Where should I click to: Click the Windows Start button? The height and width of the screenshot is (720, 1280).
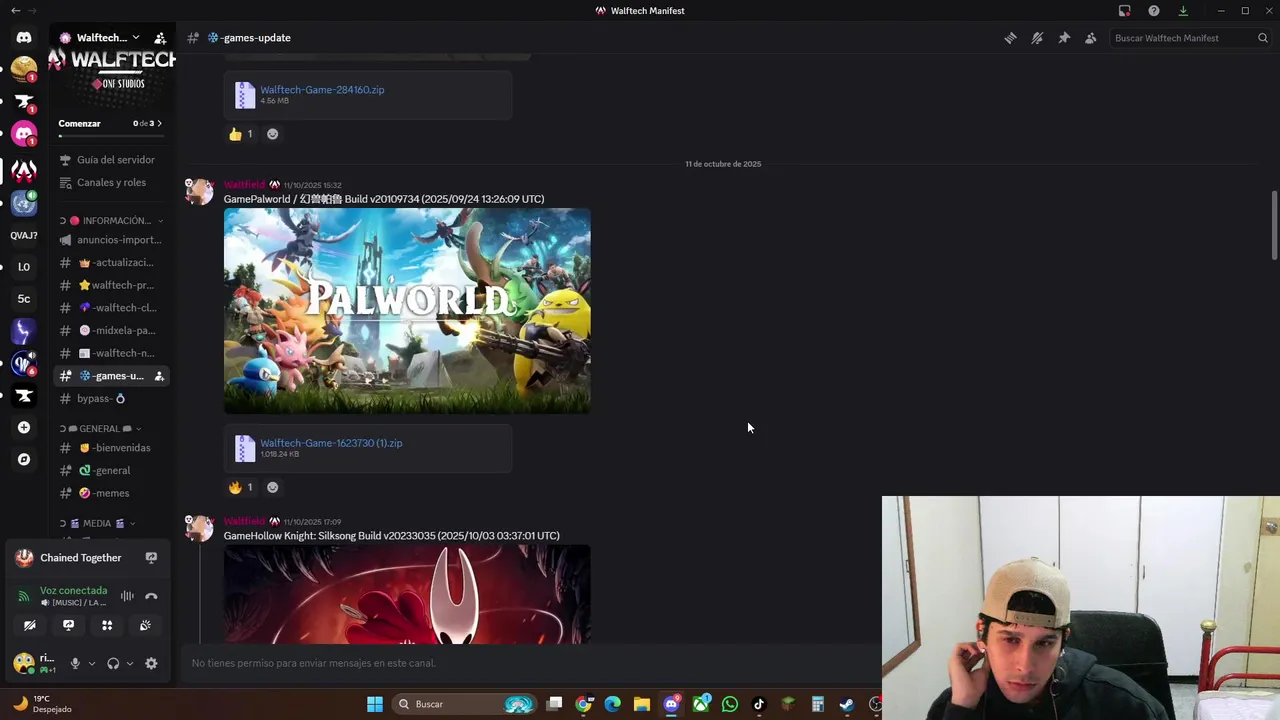pyautogui.click(x=375, y=704)
